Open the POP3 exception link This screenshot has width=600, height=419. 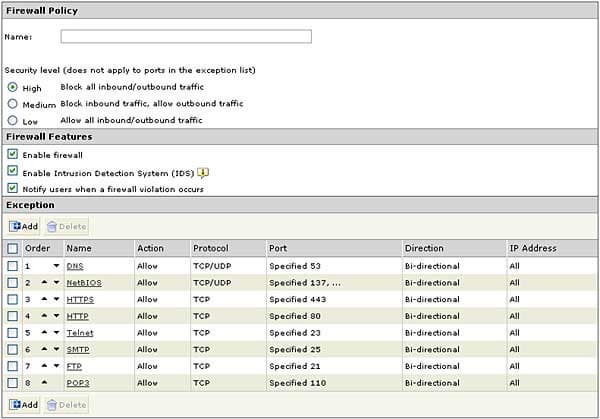pyautogui.click(x=77, y=382)
